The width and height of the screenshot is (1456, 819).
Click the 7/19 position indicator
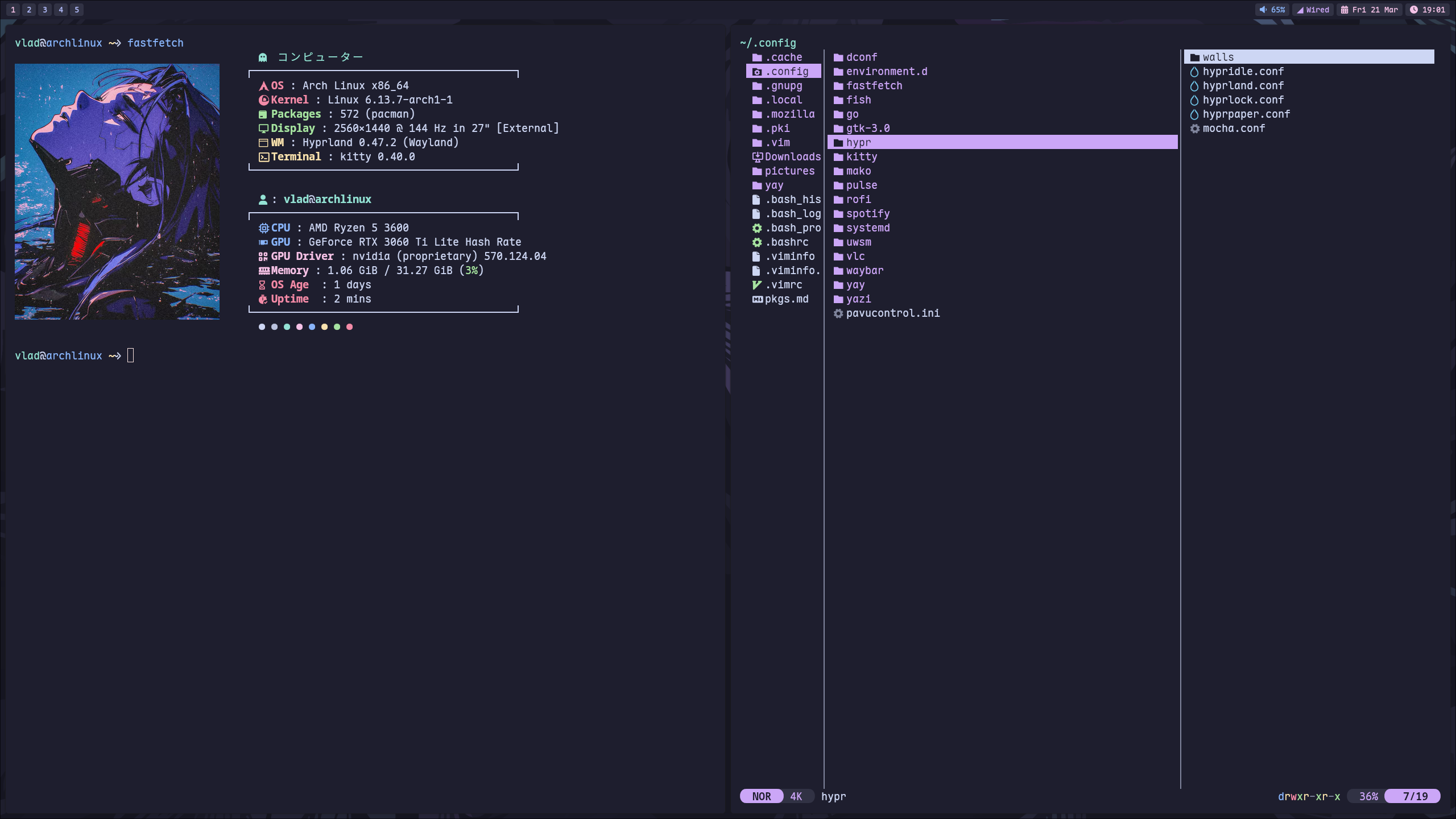(1414, 796)
